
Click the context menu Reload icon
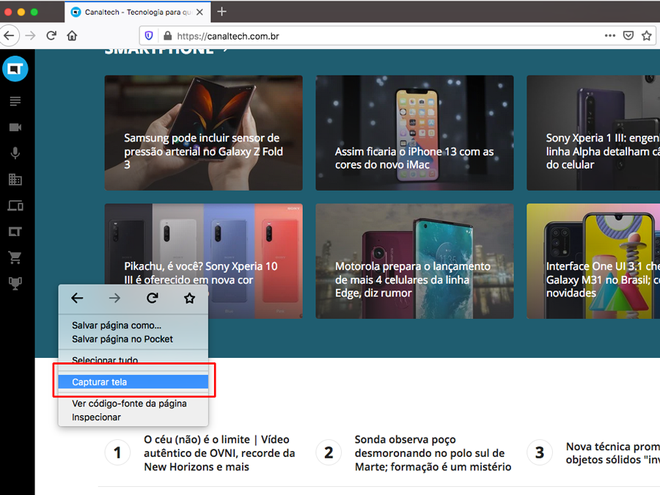(x=152, y=298)
